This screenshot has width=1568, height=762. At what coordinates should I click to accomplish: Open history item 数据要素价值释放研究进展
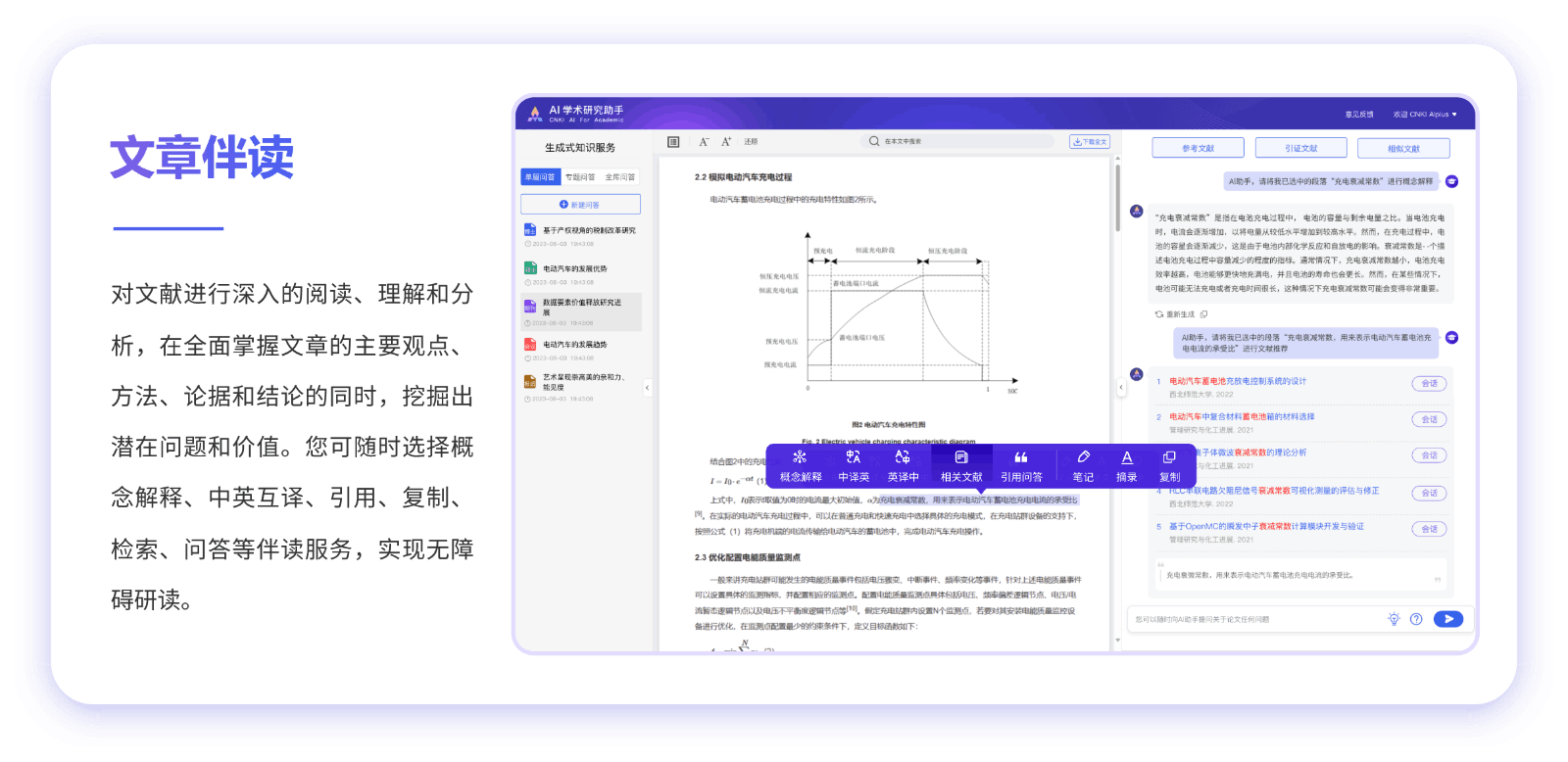(x=580, y=311)
